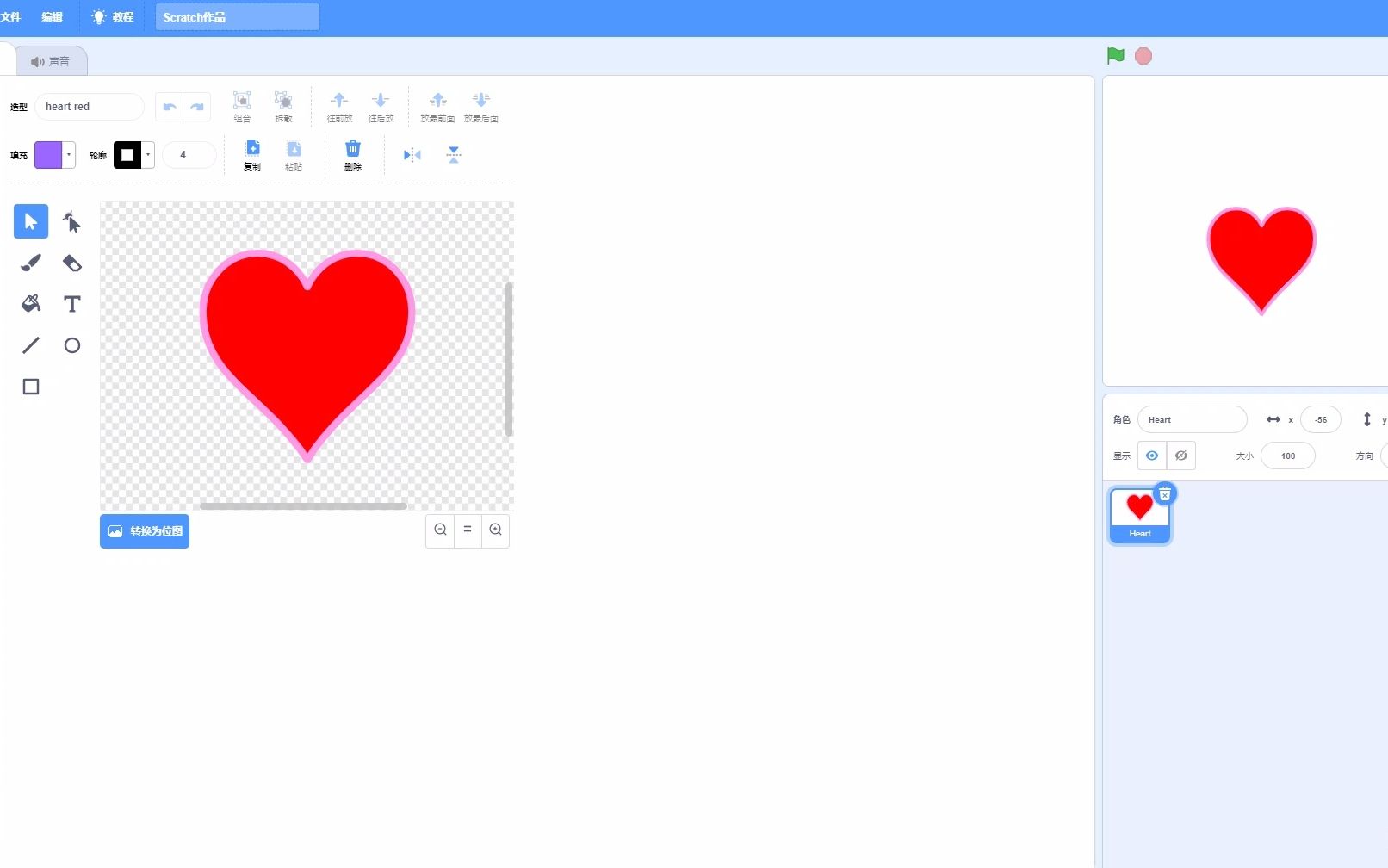
Task: Select the Rectangle tool
Action: click(31, 387)
